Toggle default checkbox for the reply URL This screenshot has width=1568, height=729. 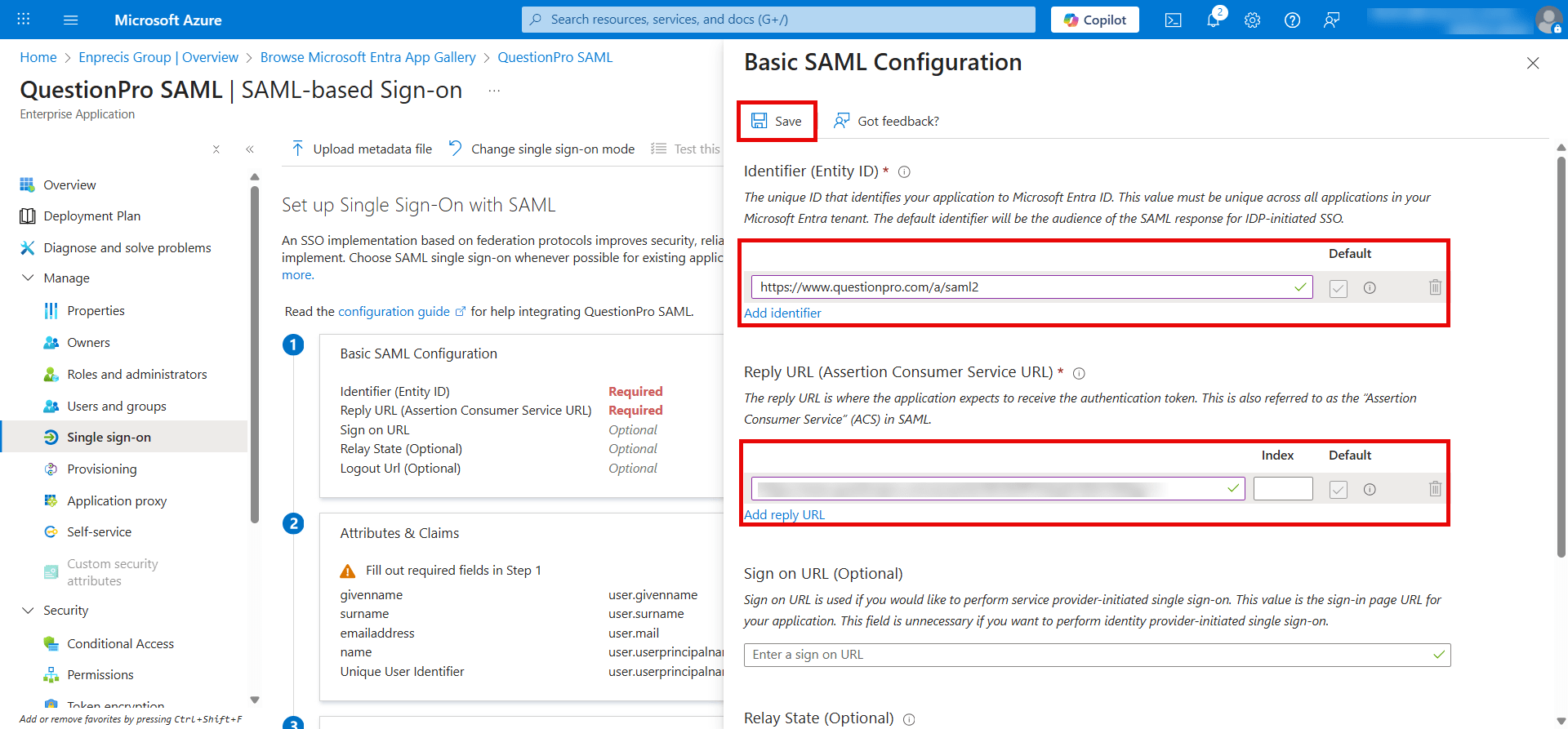pyautogui.click(x=1338, y=490)
